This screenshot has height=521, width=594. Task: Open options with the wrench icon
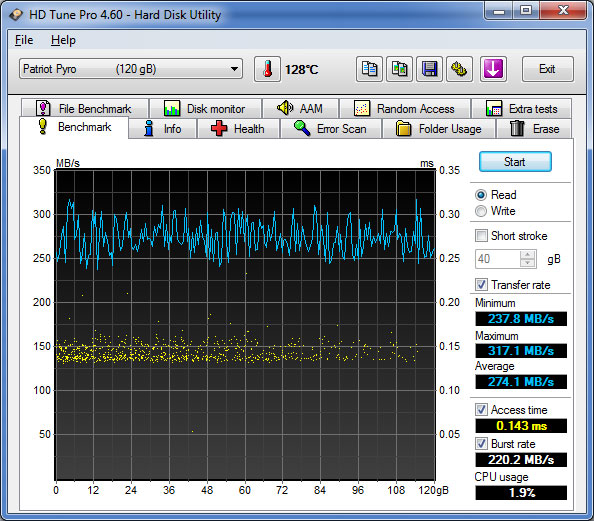pyautogui.click(x=459, y=69)
